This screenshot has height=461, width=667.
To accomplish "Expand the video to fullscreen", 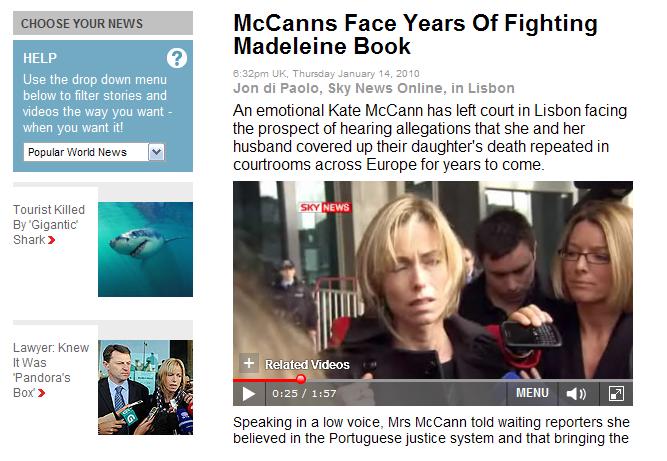I will click(x=616, y=394).
